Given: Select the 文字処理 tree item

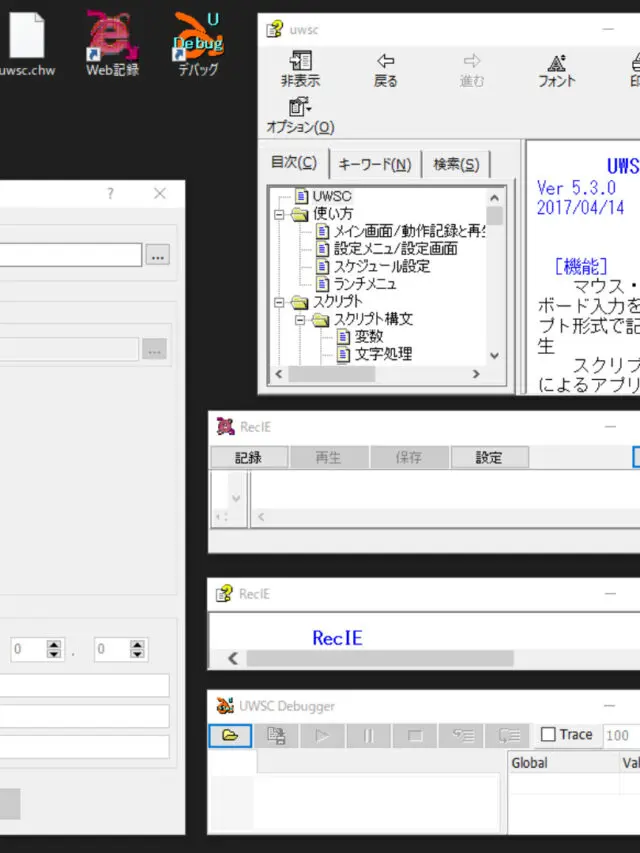Looking at the screenshot, I should [383, 354].
